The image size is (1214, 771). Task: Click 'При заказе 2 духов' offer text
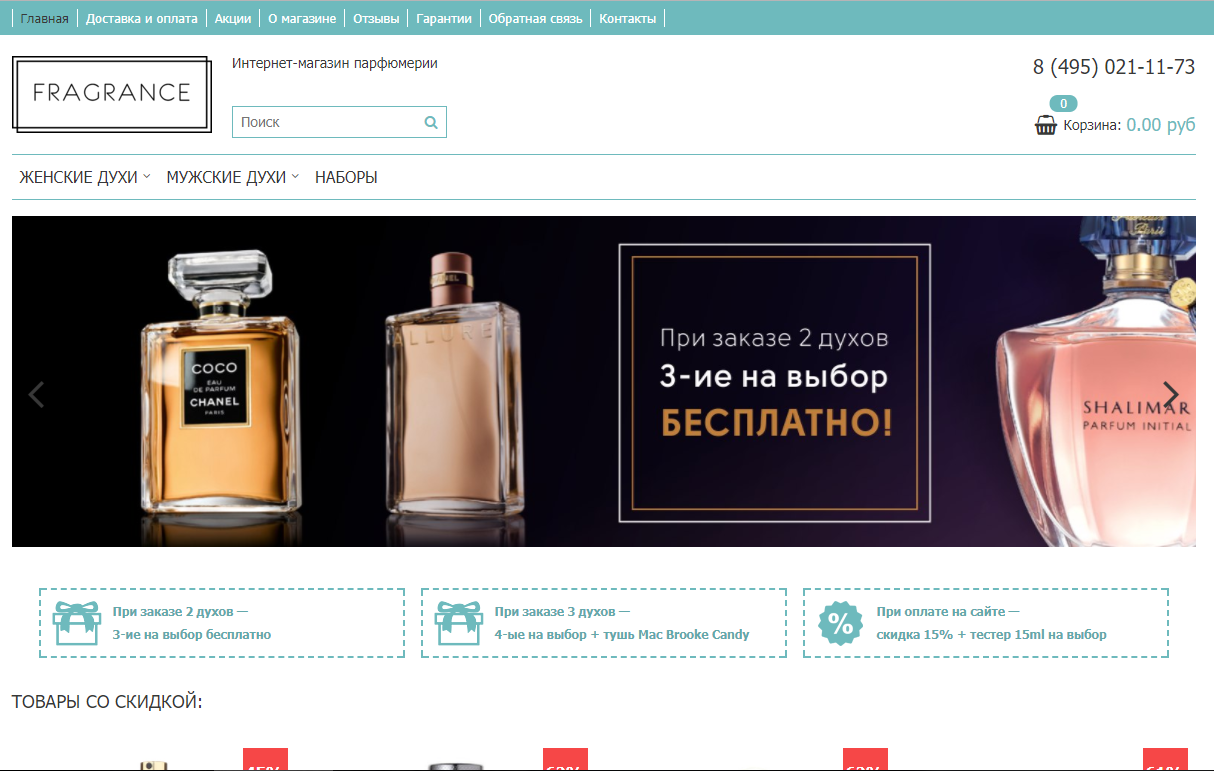(x=181, y=611)
